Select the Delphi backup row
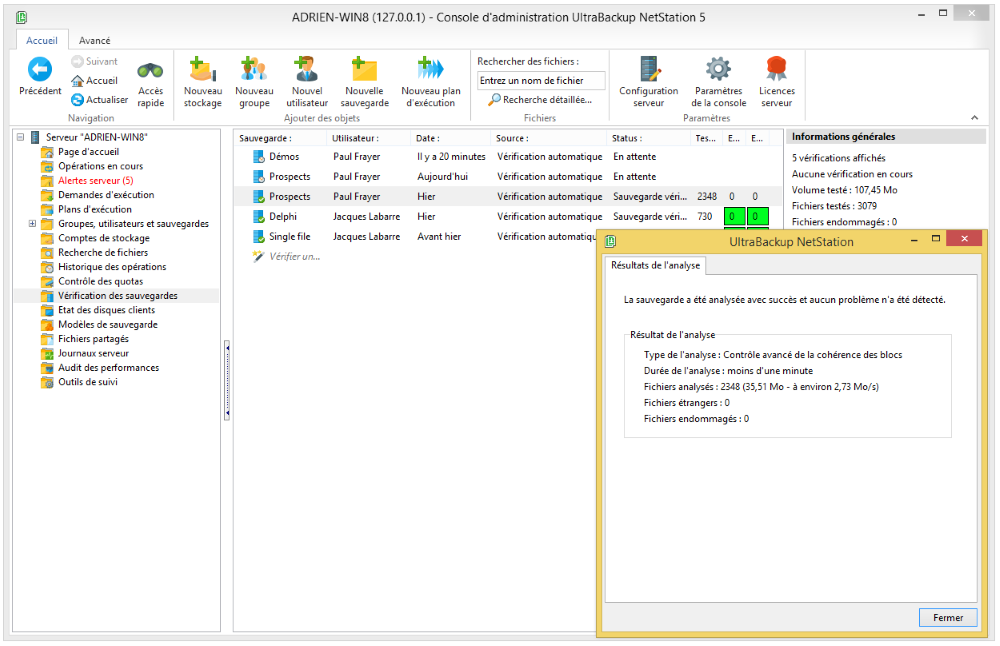1000x646 pixels. (508, 217)
